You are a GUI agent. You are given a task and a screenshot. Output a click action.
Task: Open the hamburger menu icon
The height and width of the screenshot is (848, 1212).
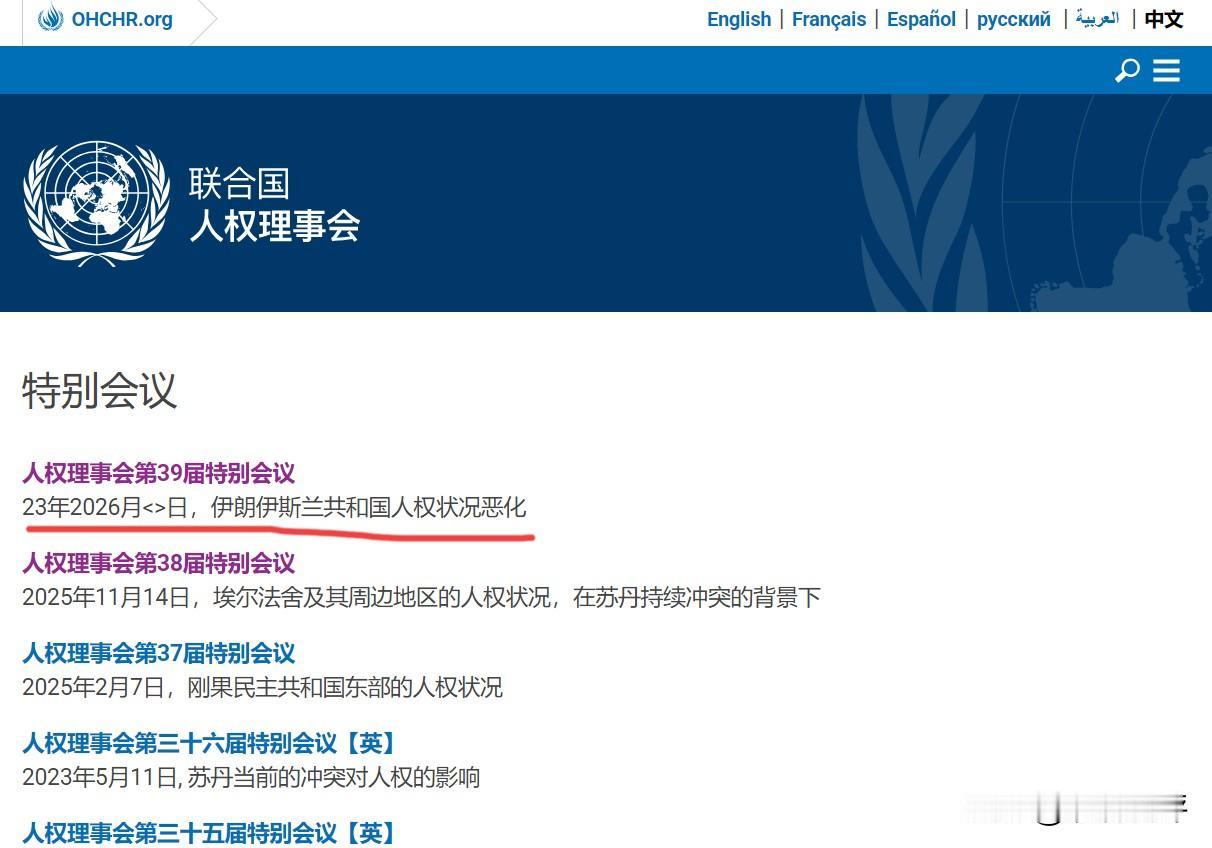1166,70
